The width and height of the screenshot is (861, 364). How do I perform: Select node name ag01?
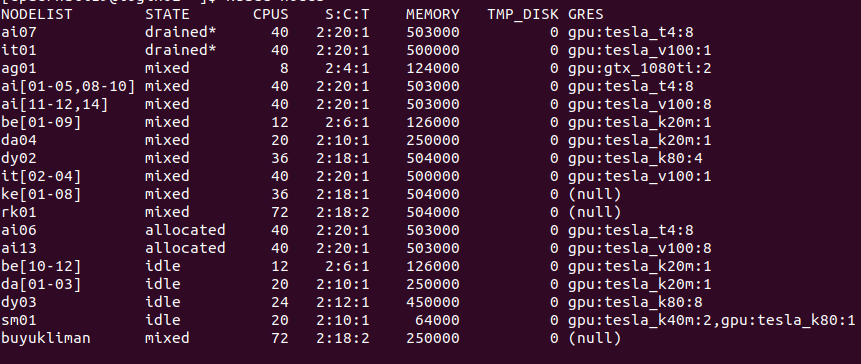coord(19,69)
